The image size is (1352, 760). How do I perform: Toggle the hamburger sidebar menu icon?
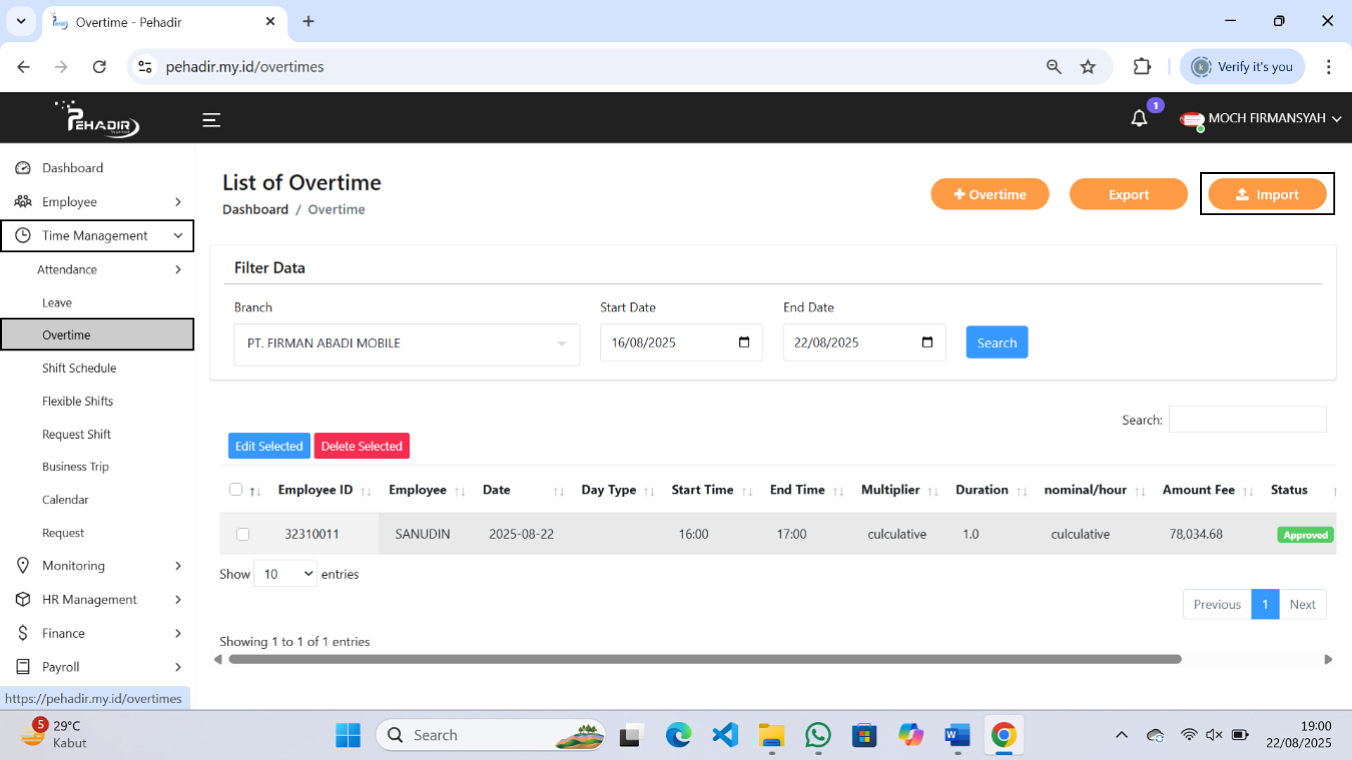click(211, 120)
